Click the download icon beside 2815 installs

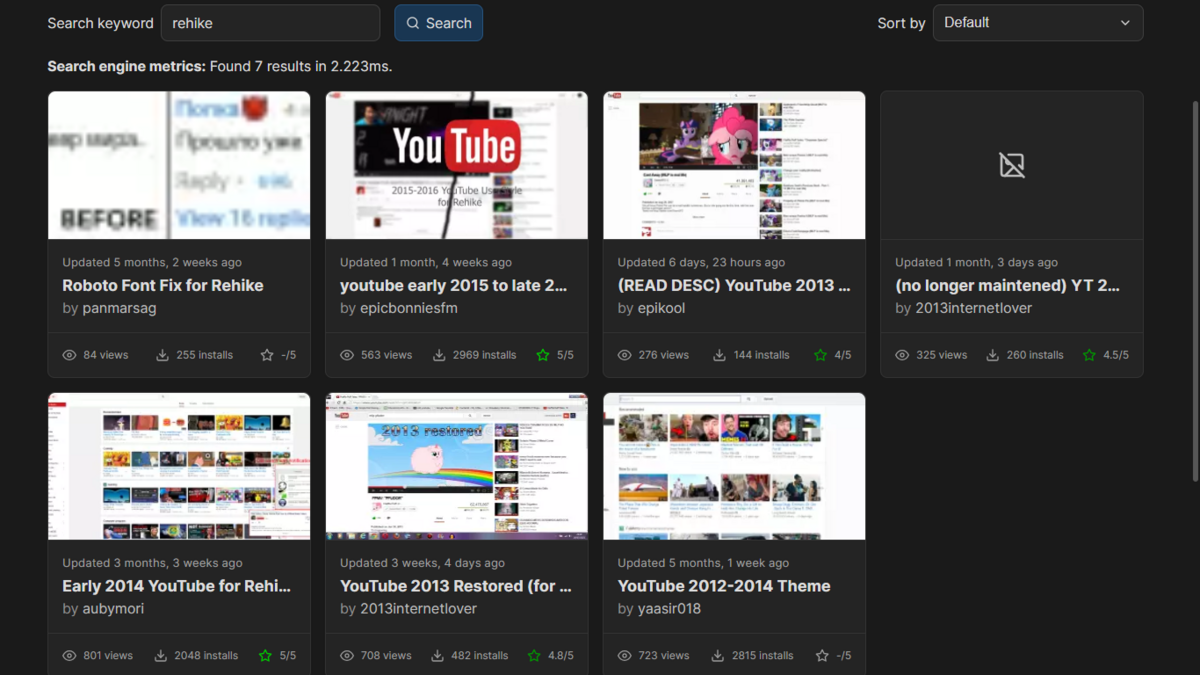pyautogui.click(x=717, y=656)
